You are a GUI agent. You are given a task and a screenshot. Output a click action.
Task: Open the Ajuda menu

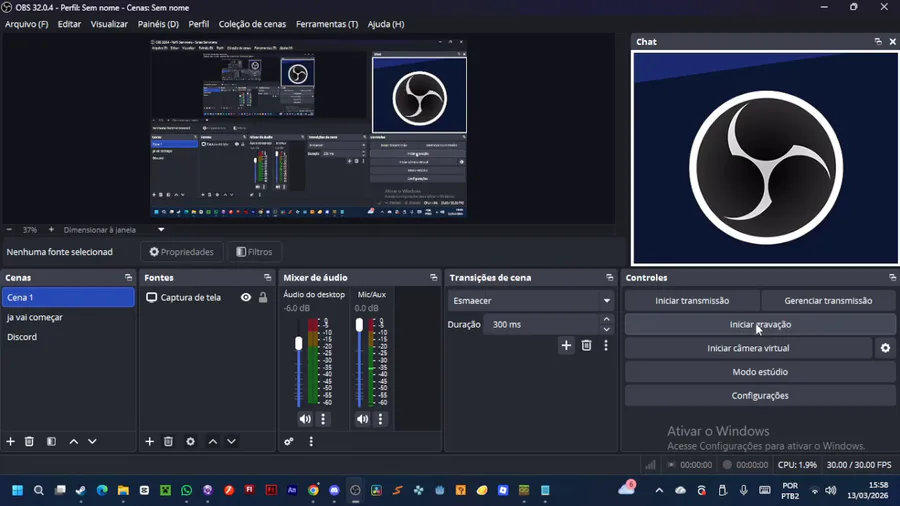coord(386,24)
